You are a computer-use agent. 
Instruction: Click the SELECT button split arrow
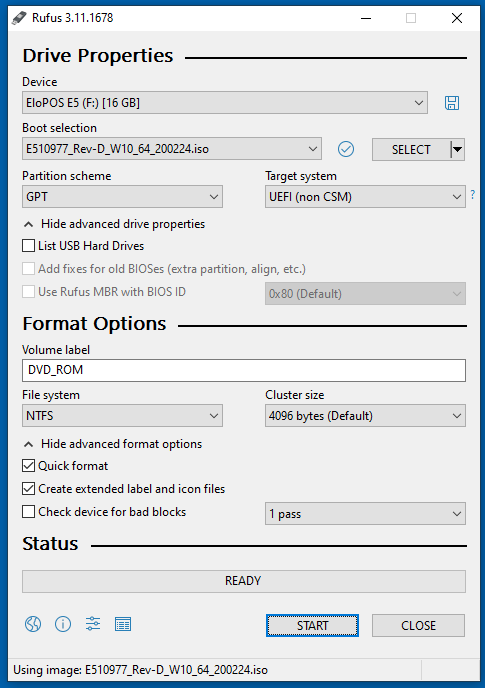point(457,150)
